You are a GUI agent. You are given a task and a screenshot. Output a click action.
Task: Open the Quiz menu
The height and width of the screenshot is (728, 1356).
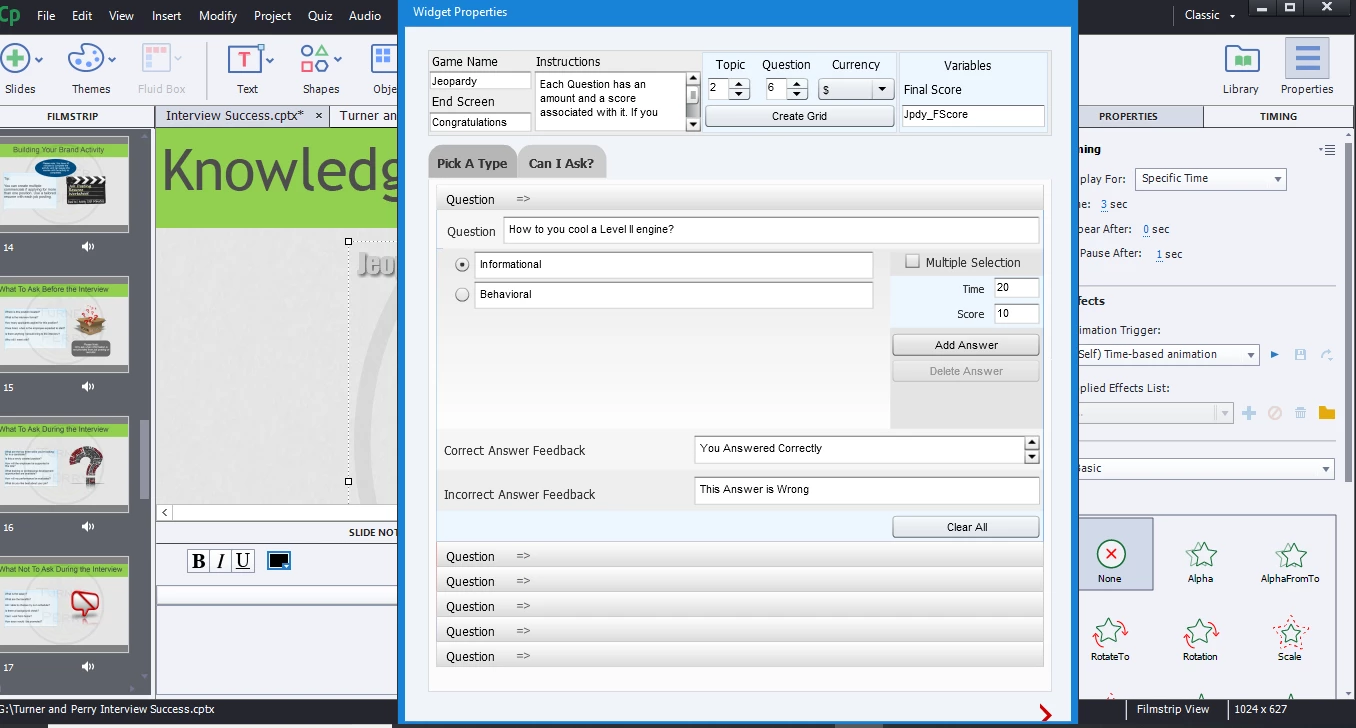coord(320,15)
